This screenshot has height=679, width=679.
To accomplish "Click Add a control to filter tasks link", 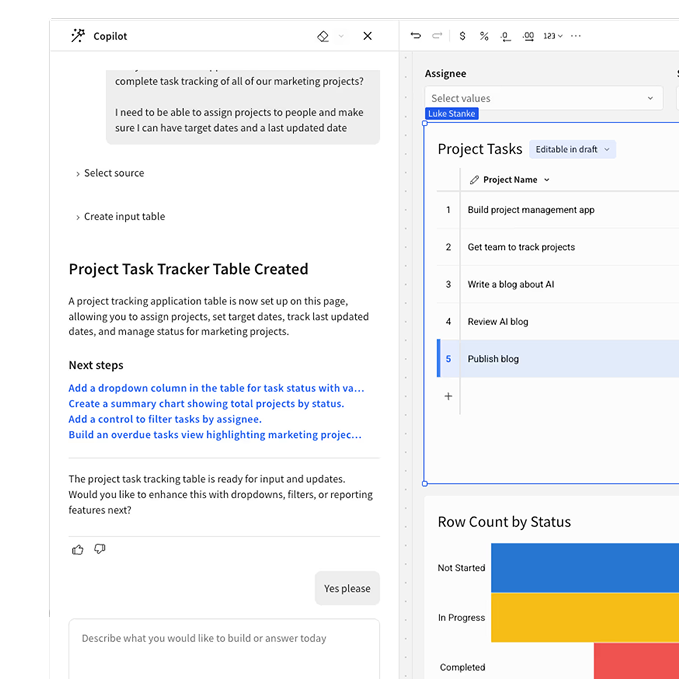I will click(x=165, y=419).
